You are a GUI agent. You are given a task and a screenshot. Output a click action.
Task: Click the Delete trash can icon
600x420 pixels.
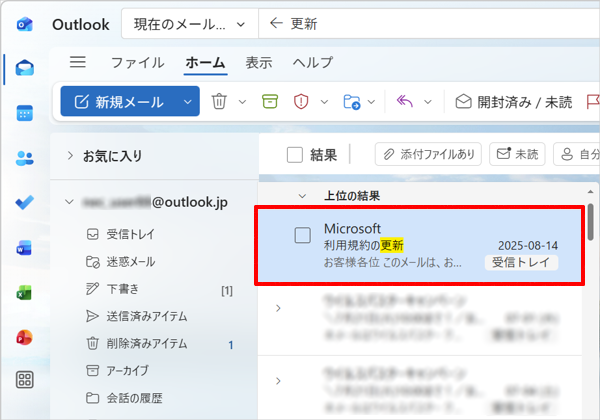tap(219, 102)
